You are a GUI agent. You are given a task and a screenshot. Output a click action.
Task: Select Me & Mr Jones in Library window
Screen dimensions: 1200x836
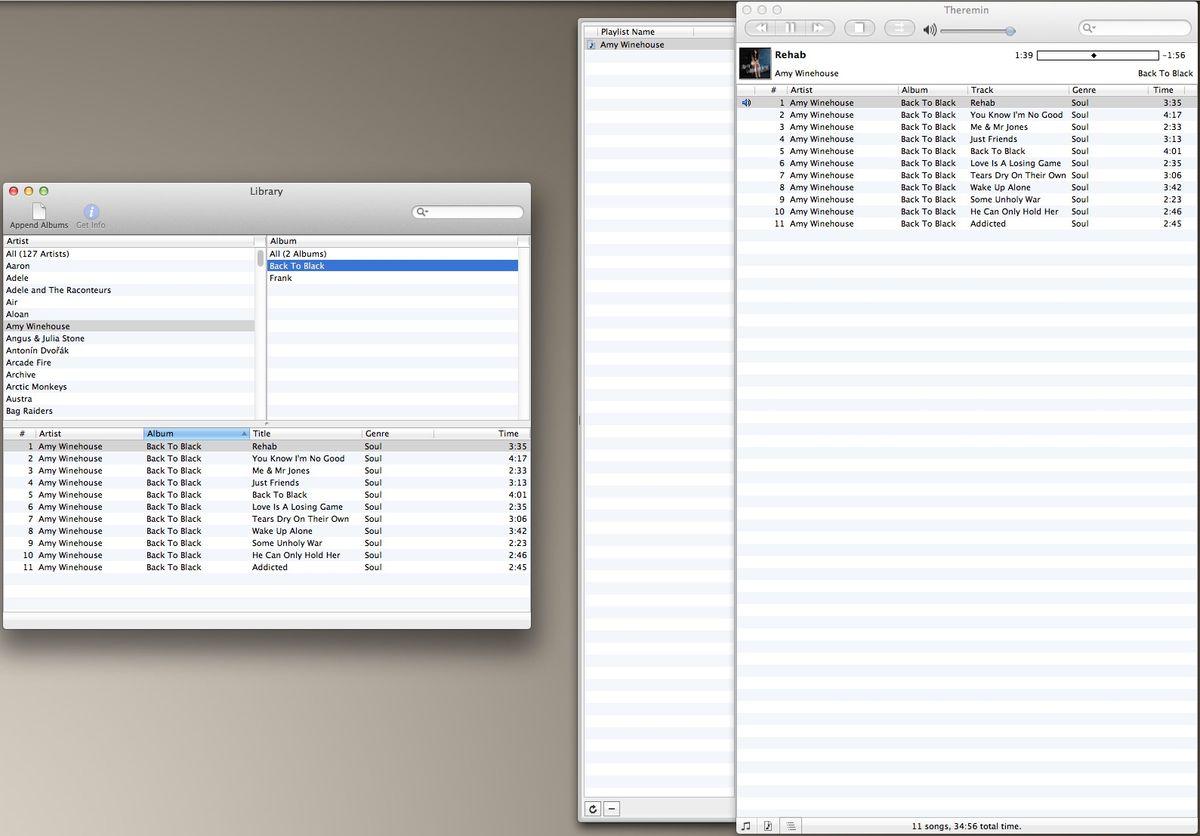point(266,471)
